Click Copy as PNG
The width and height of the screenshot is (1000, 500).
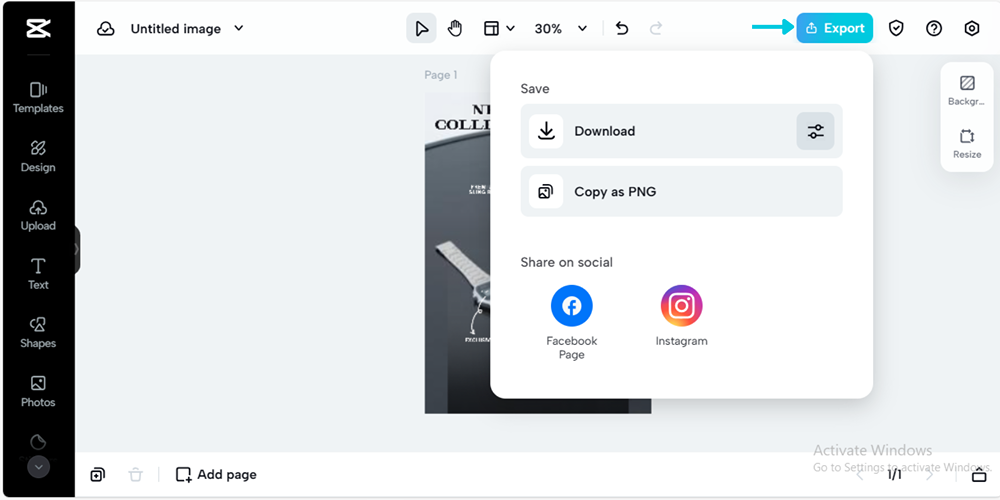coord(681,191)
